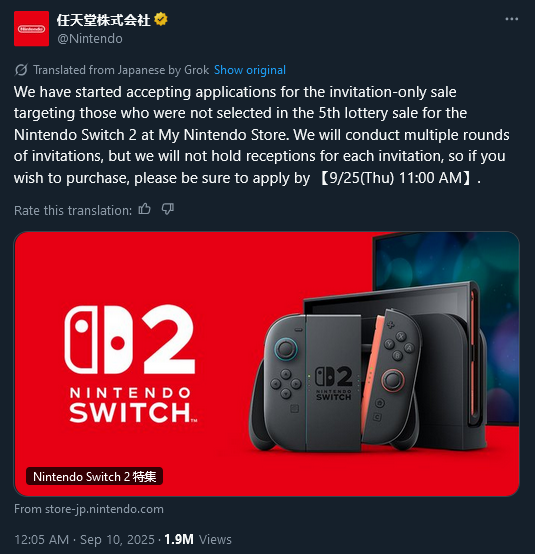Show the original Japanese post
The image size is (535, 554).
coord(250,70)
